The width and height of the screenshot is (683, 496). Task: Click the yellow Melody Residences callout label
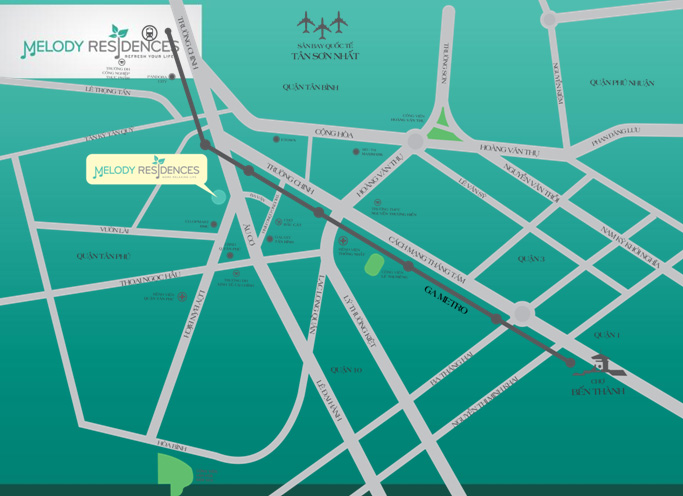147,170
